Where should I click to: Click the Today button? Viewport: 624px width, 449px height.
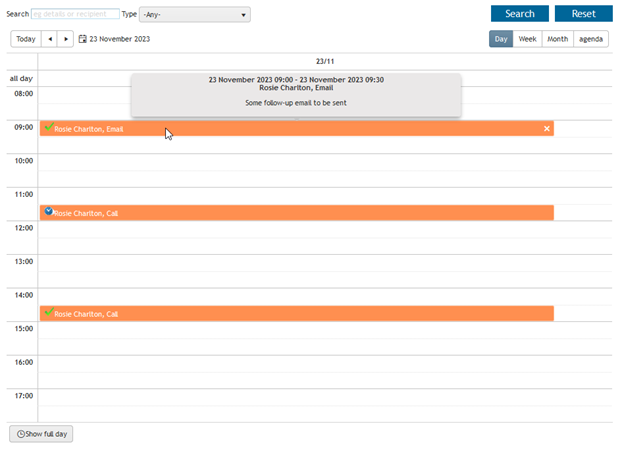(26, 39)
